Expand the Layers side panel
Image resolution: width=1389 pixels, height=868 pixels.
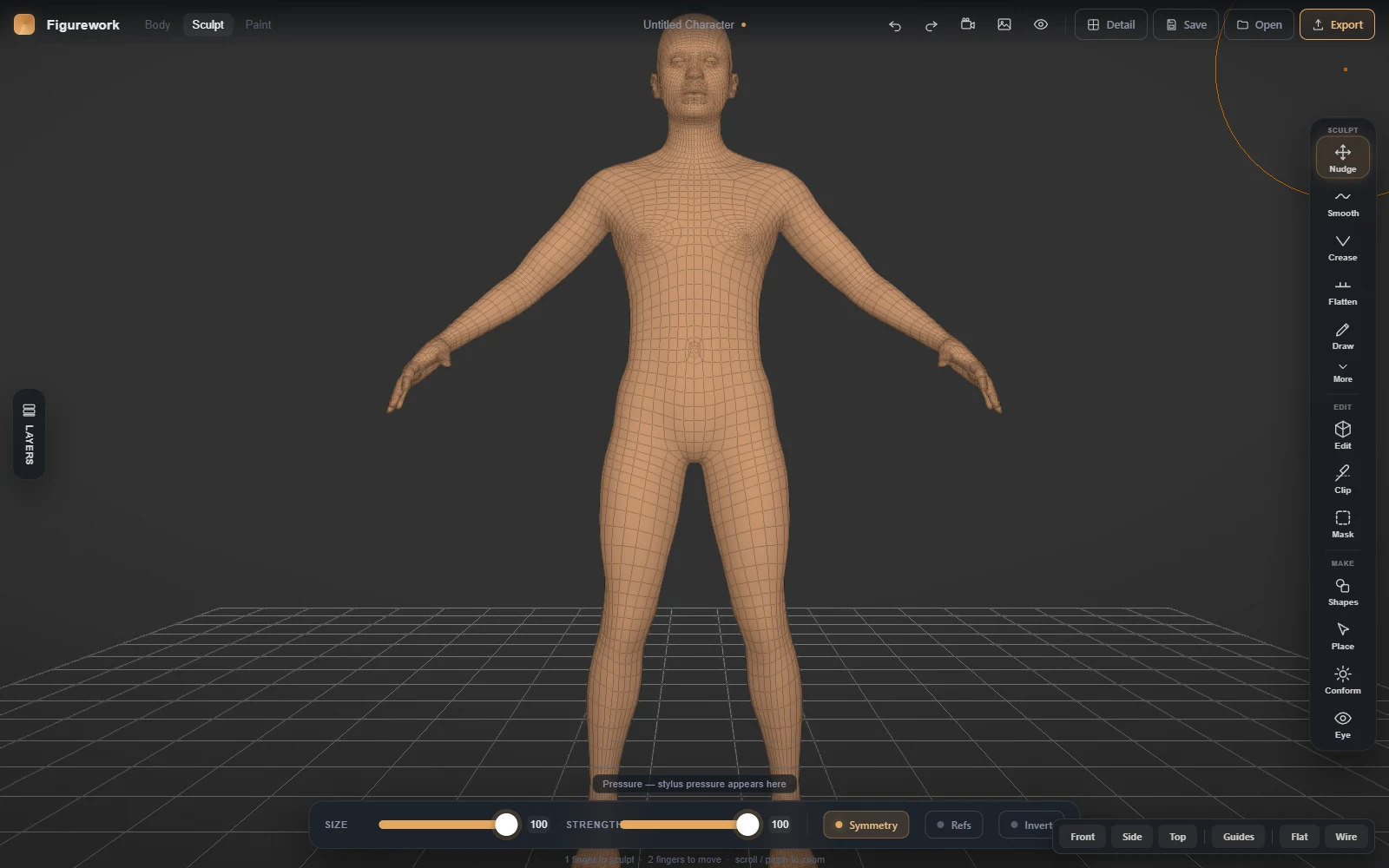(29, 434)
